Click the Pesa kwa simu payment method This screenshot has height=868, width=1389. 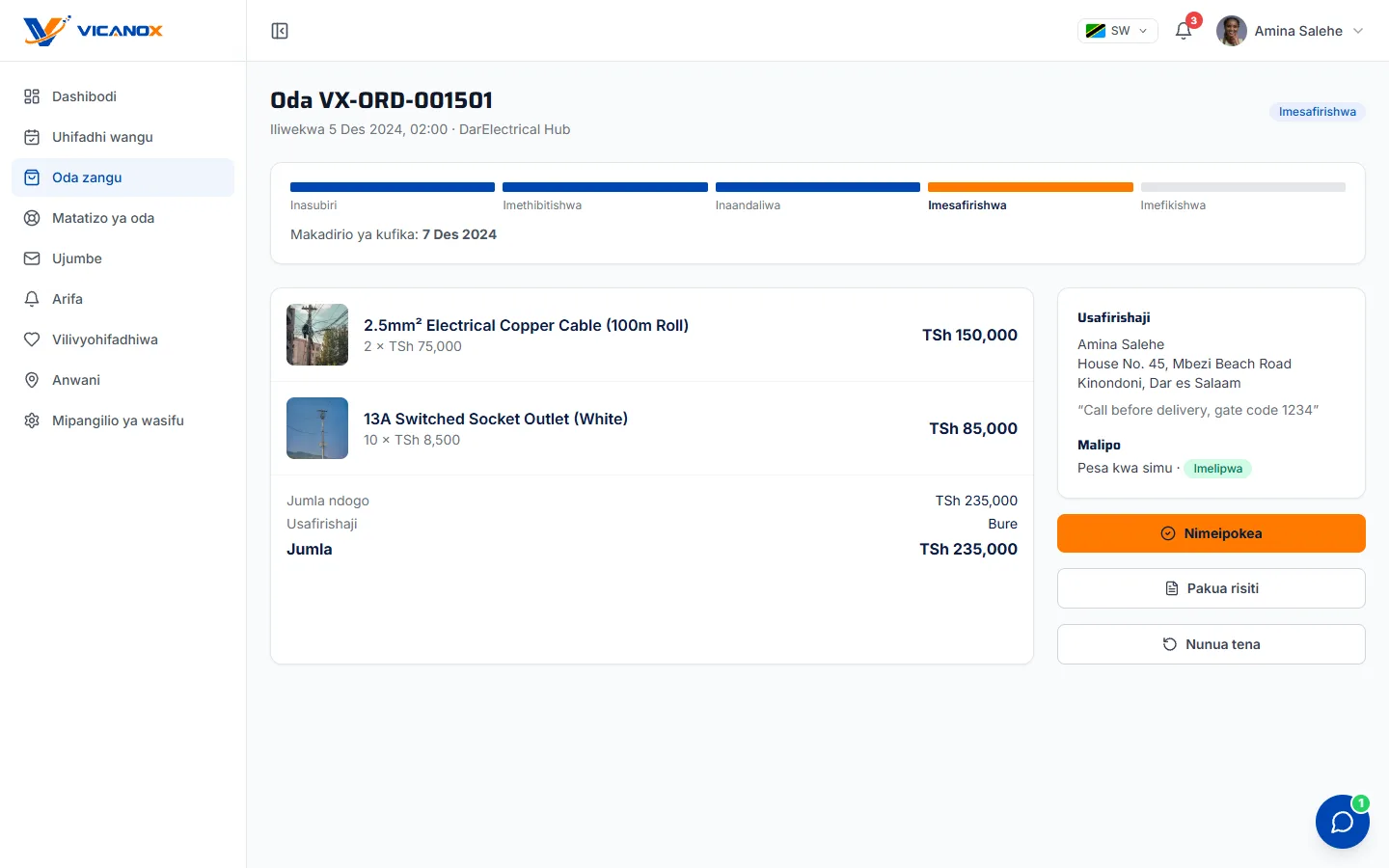tap(1125, 468)
